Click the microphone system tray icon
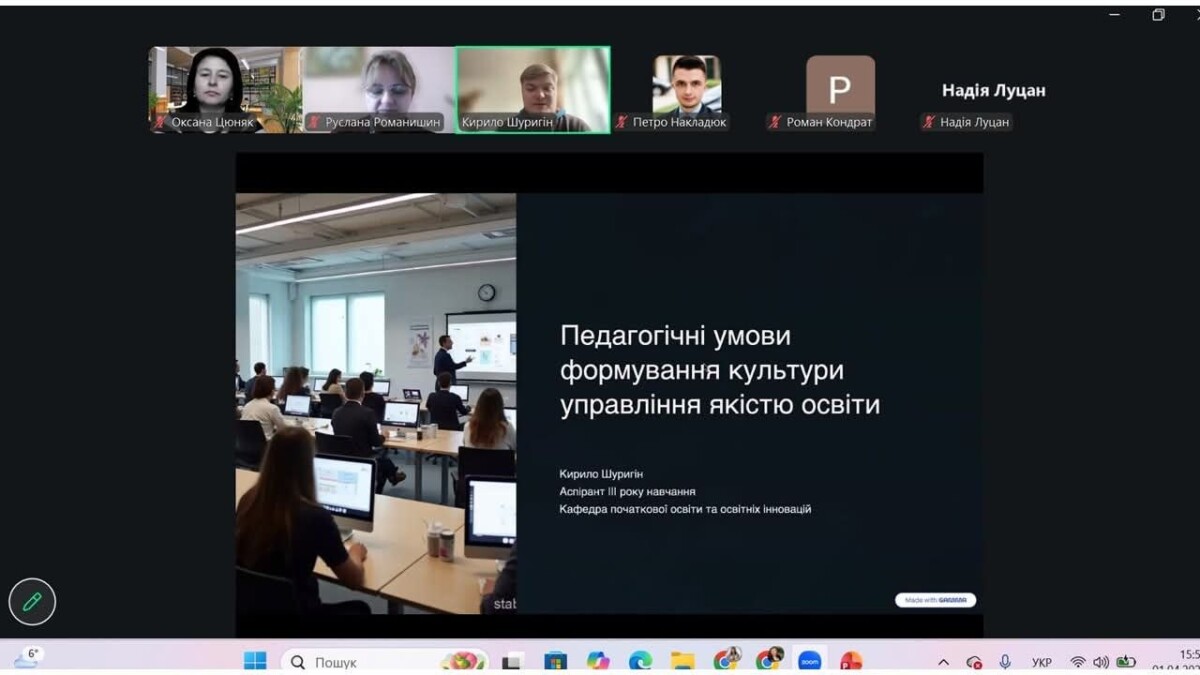 click(x=1005, y=662)
